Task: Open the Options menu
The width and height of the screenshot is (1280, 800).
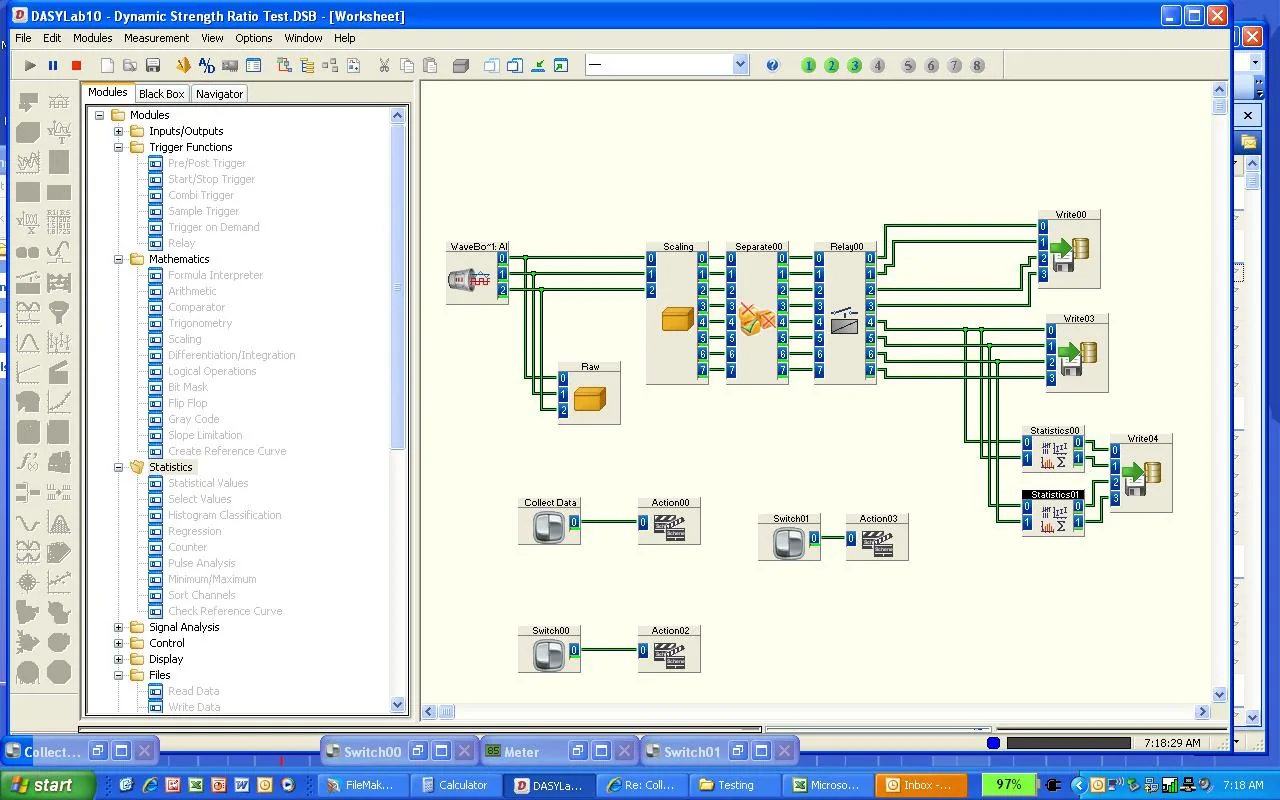Action: (254, 38)
